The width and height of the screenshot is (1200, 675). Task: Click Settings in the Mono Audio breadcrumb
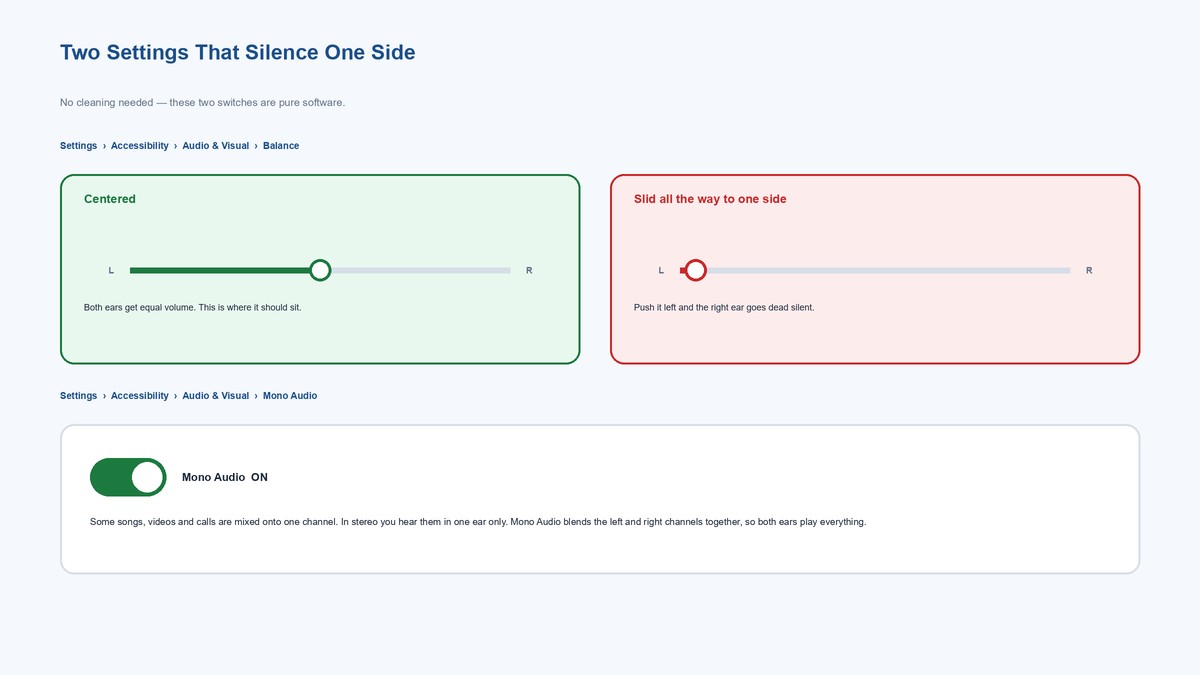point(78,396)
